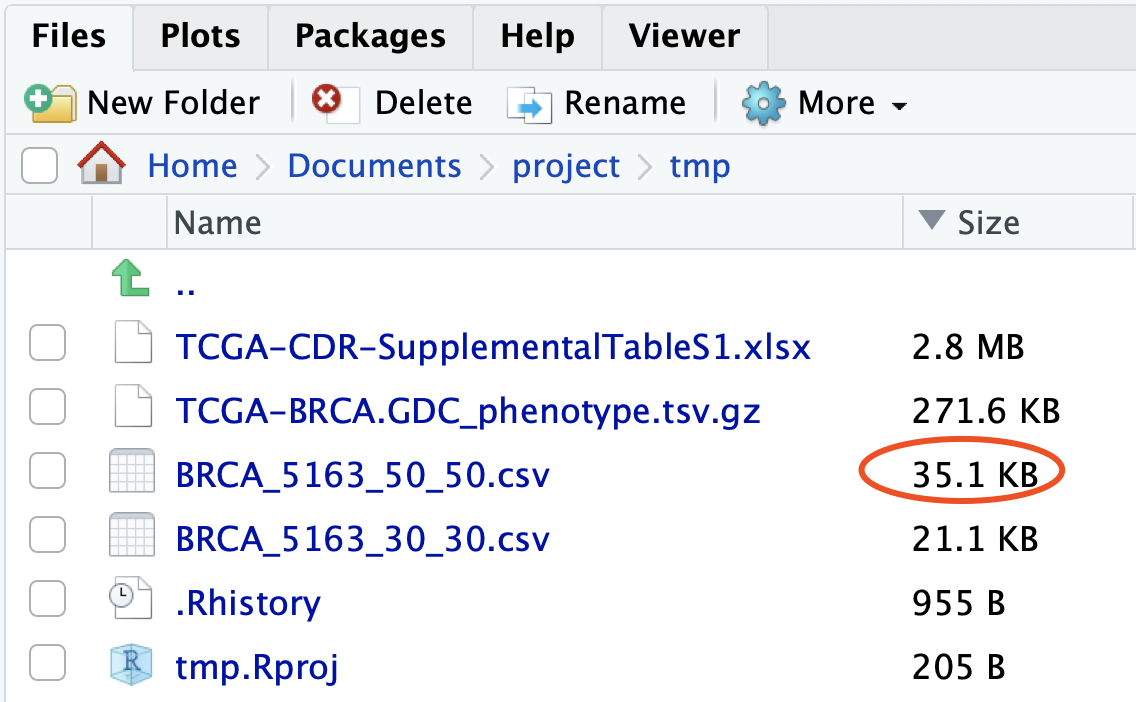Open the More dropdown arrow
This screenshot has height=702, width=1136.
899,106
